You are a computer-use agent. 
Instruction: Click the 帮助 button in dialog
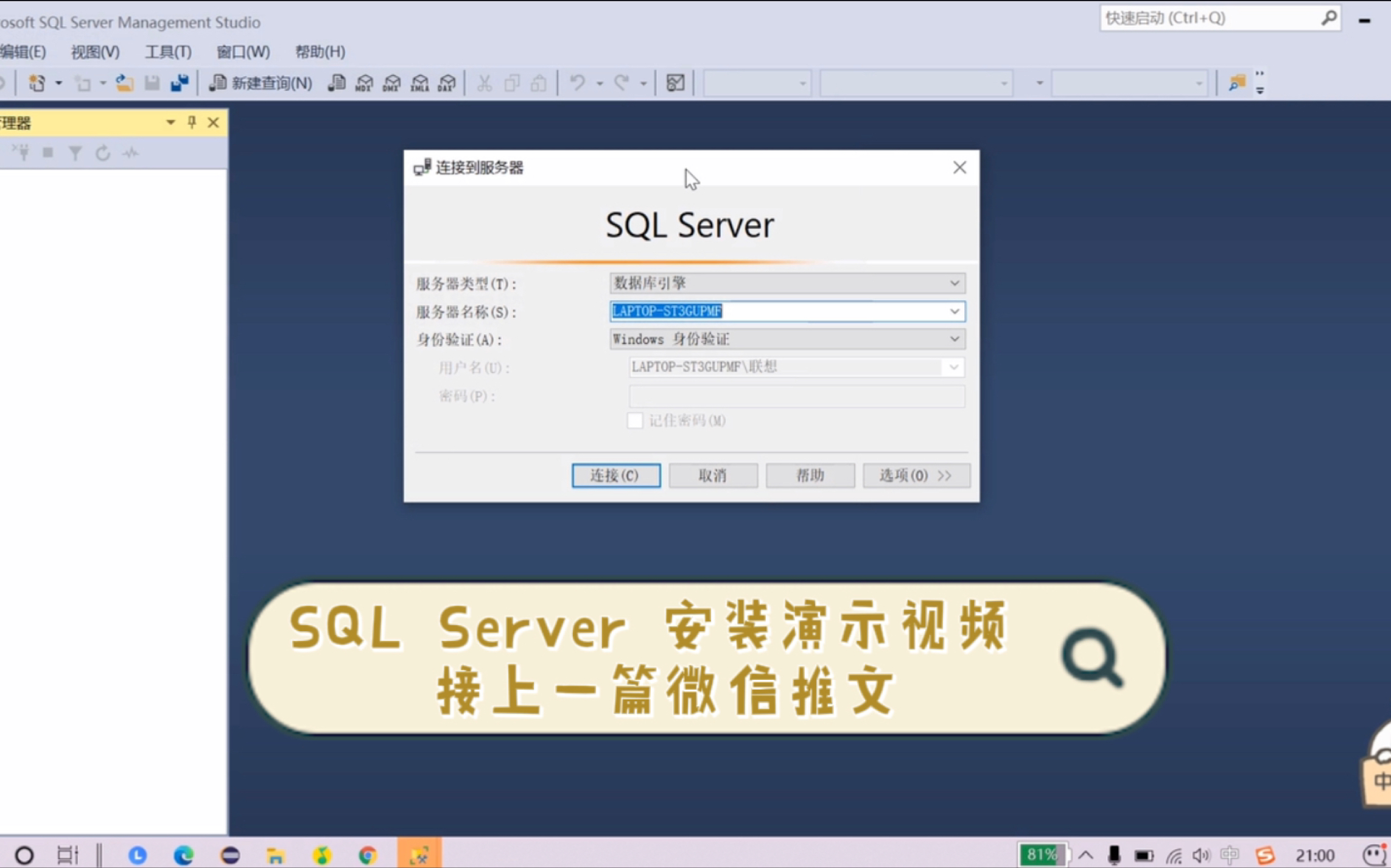click(x=810, y=475)
